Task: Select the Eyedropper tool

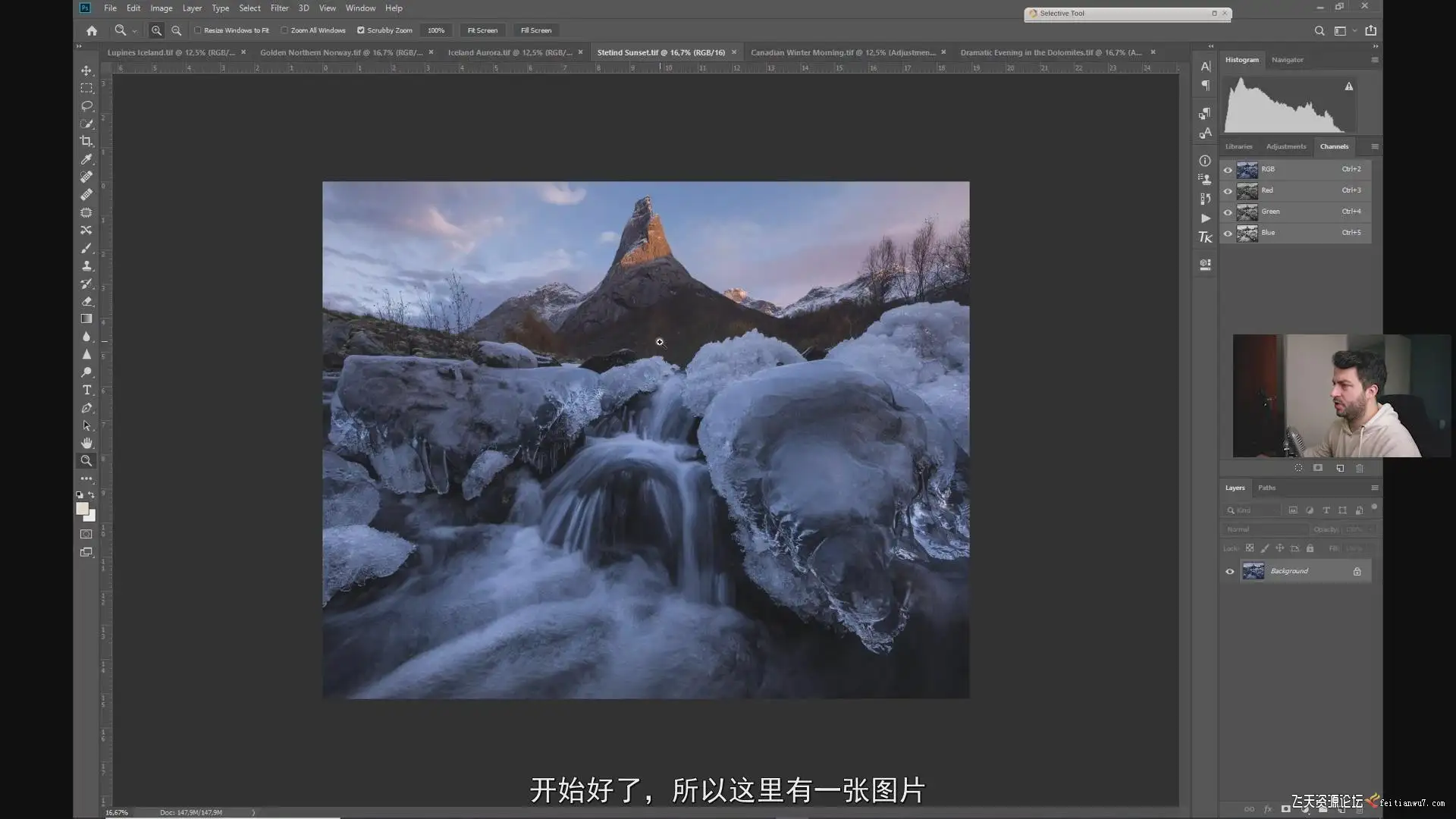Action: (x=86, y=159)
